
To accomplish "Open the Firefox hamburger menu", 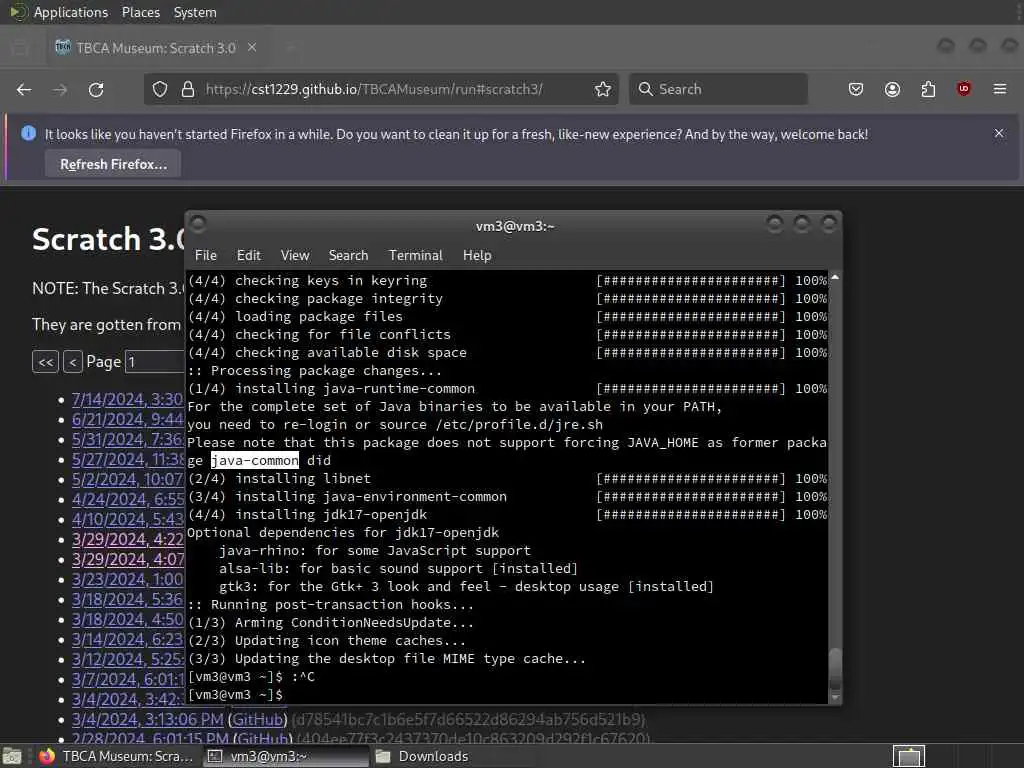I will pos(1000,89).
